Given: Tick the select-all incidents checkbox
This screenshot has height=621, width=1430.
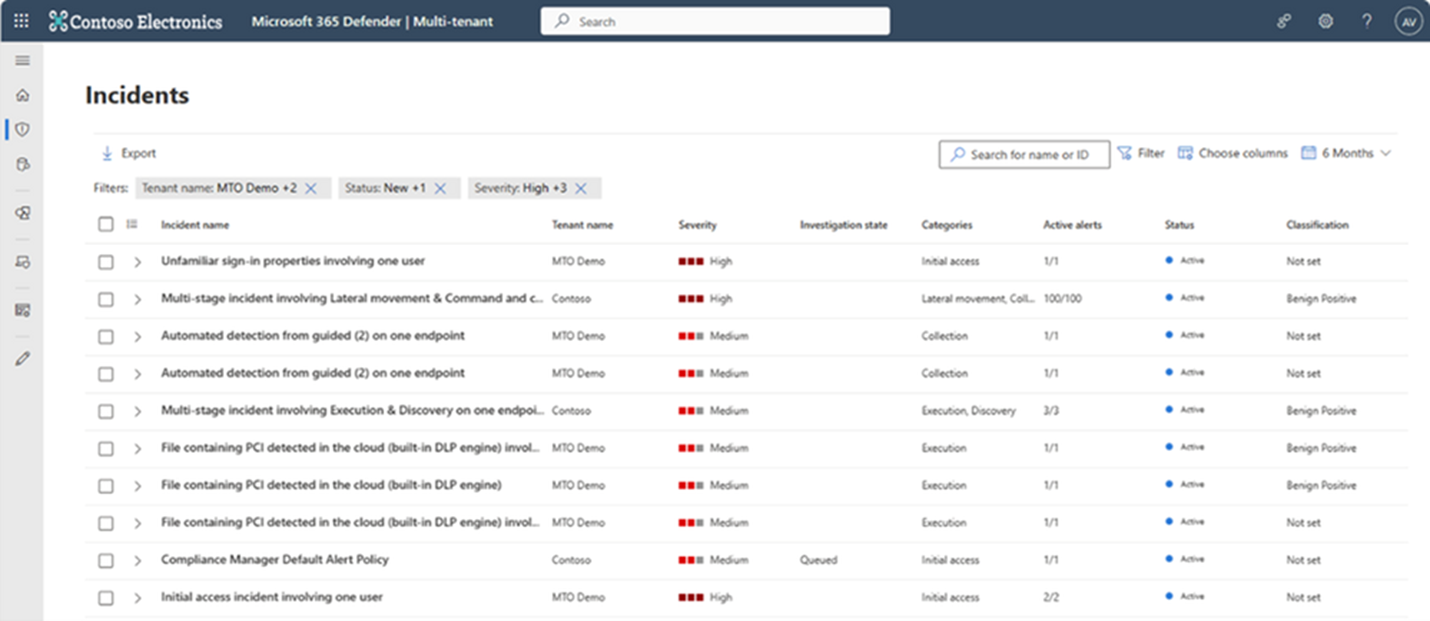Looking at the screenshot, I should pos(106,225).
